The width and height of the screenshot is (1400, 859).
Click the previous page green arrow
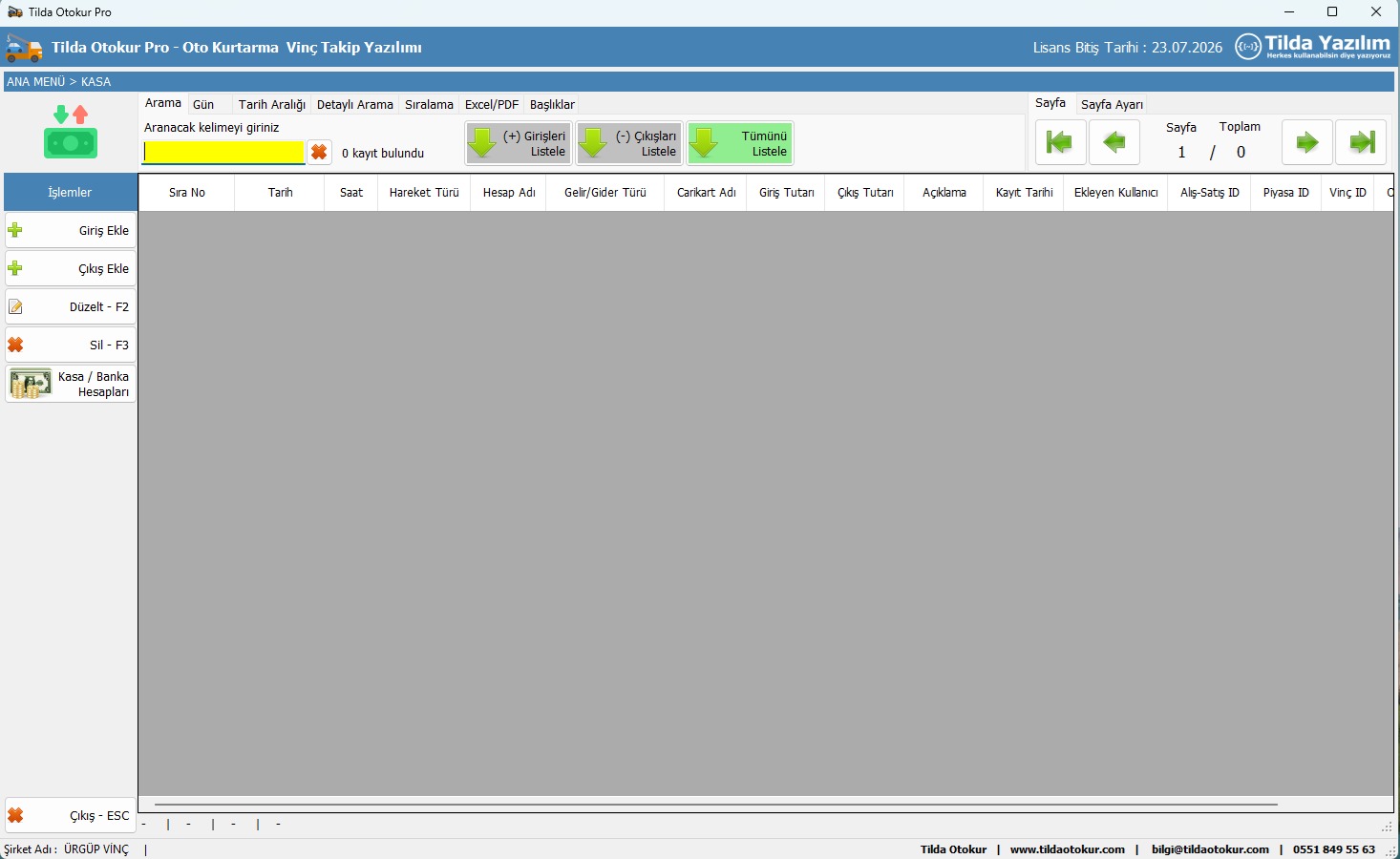click(x=1114, y=143)
